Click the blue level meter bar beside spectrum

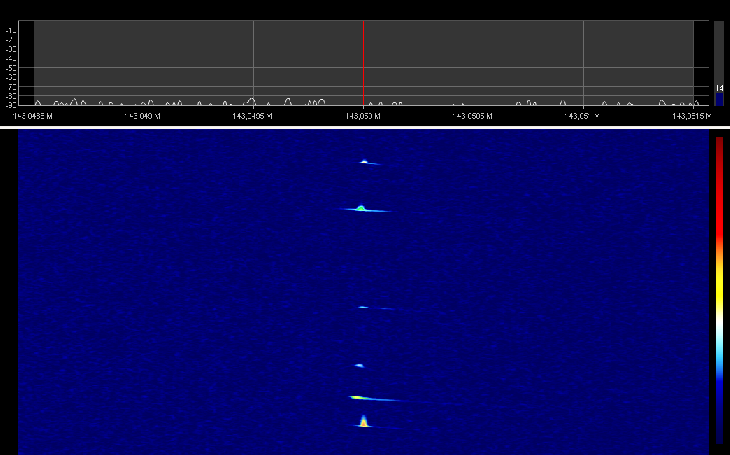719,99
